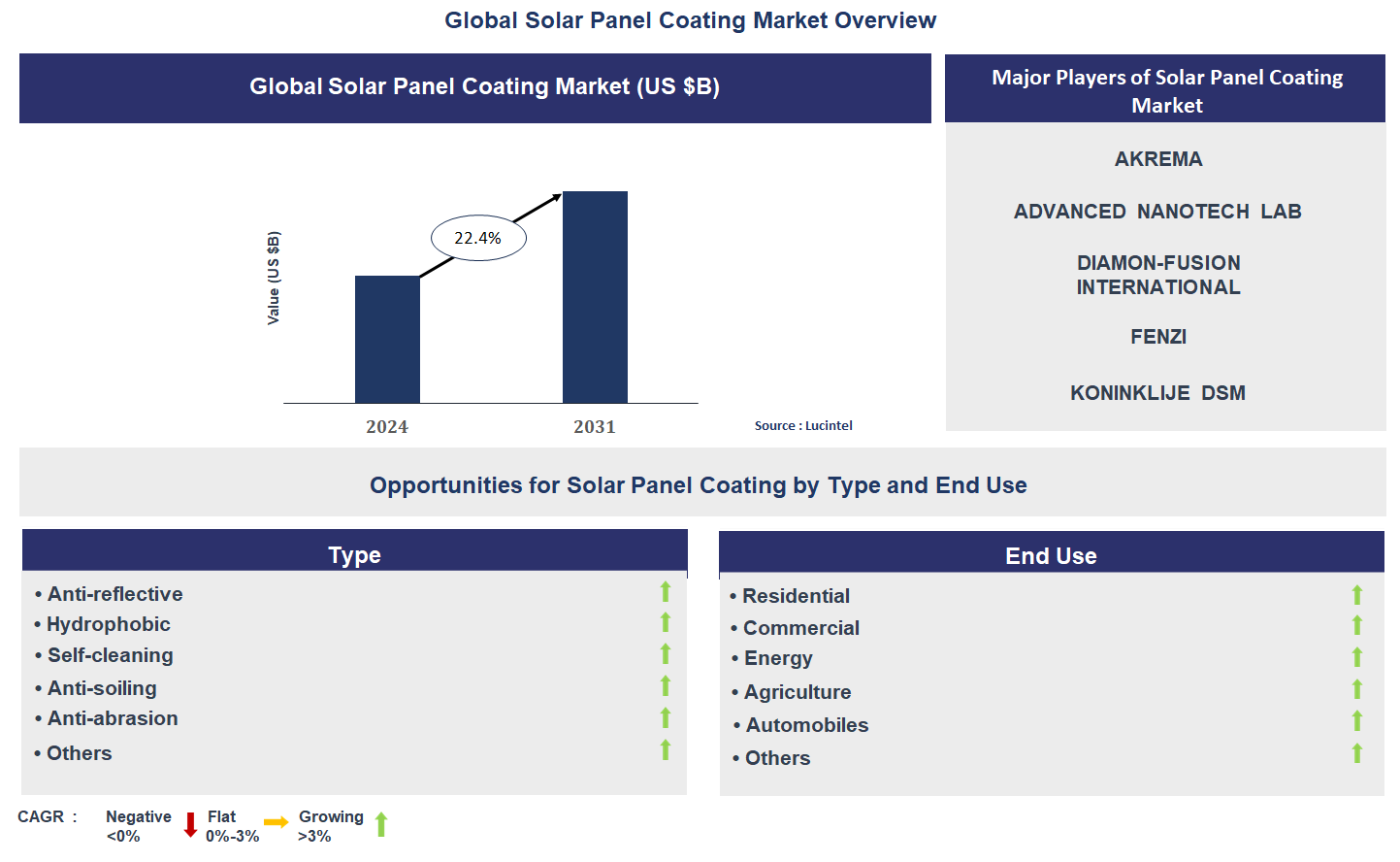
Task: Click the green arrow in Automobiles row
Action: click(1357, 721)
